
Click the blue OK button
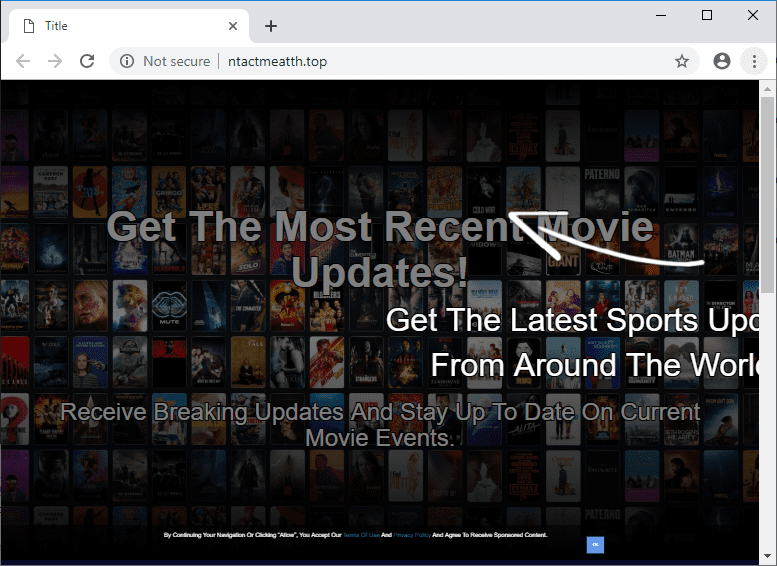pos(595,544)
